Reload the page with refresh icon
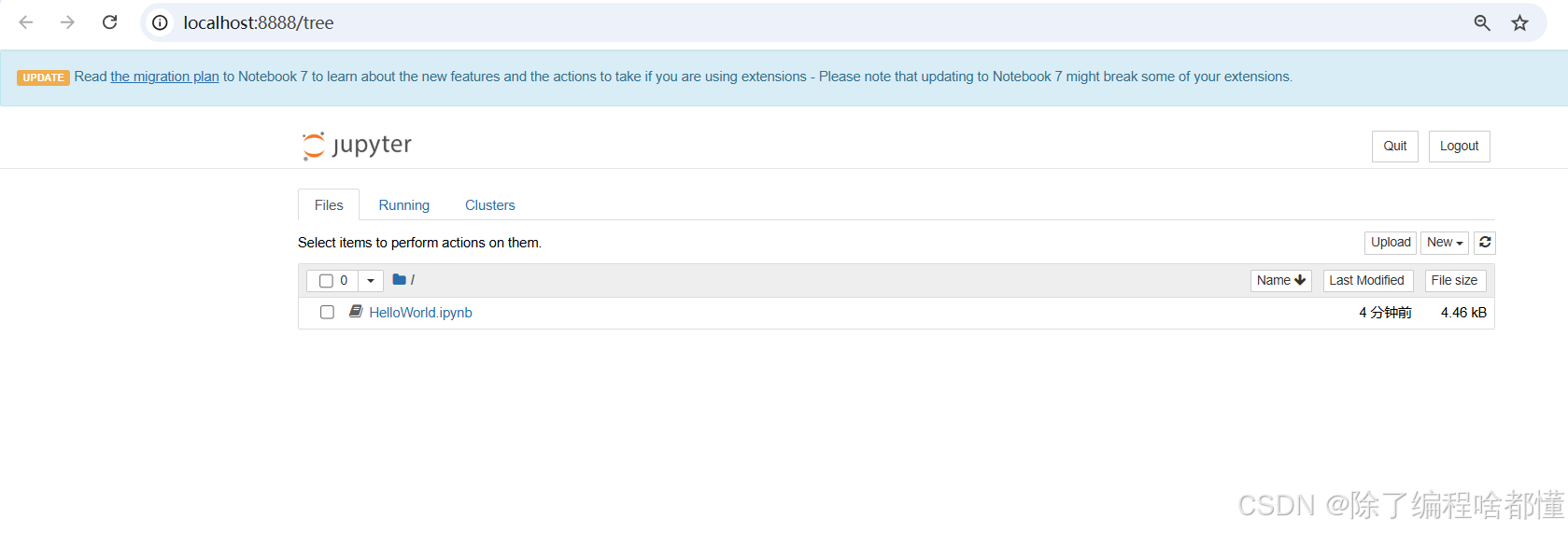The height and width of the screenshot is (533, 1568). (x=109, y=22)
